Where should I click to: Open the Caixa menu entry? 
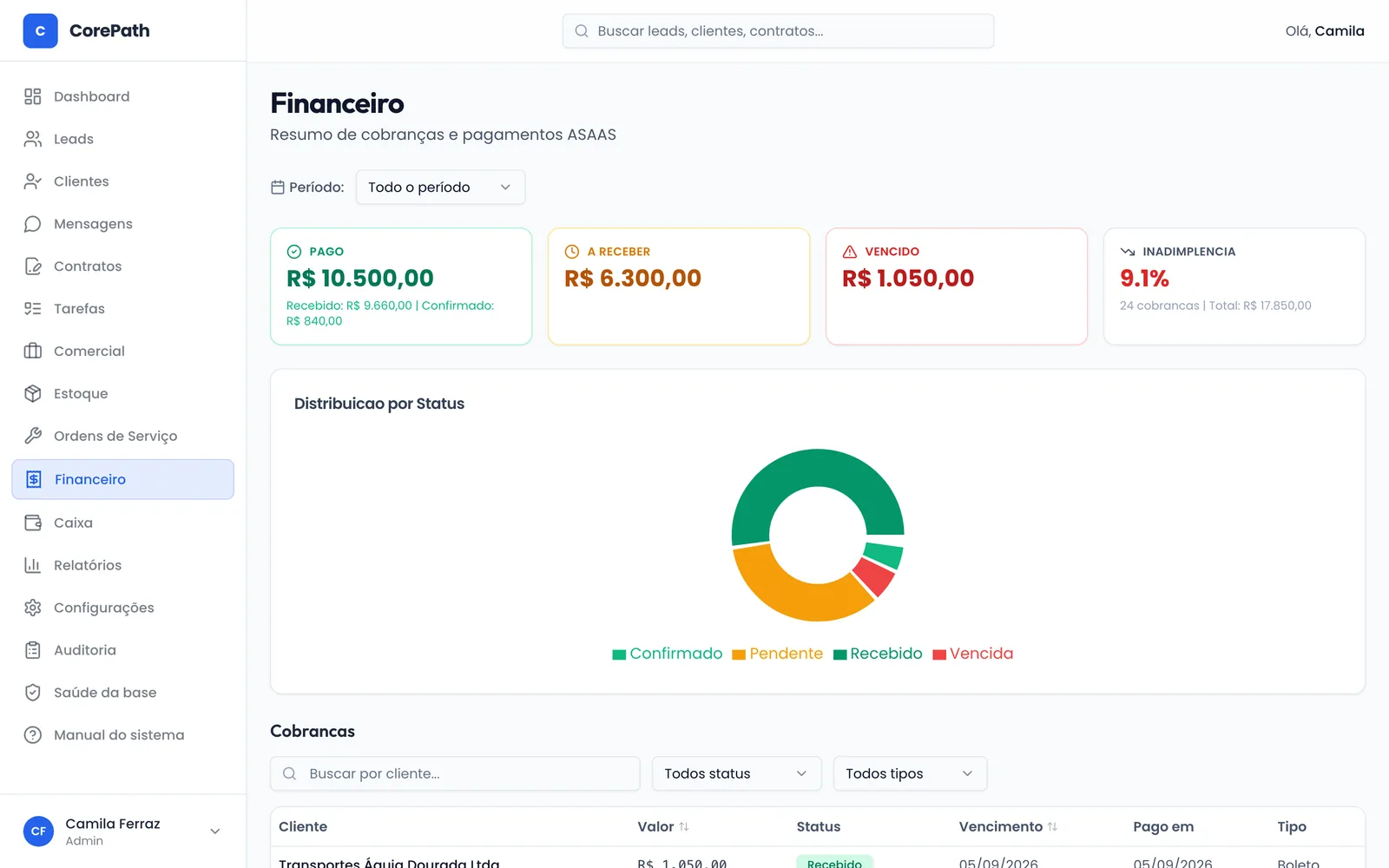coord(123,523)
